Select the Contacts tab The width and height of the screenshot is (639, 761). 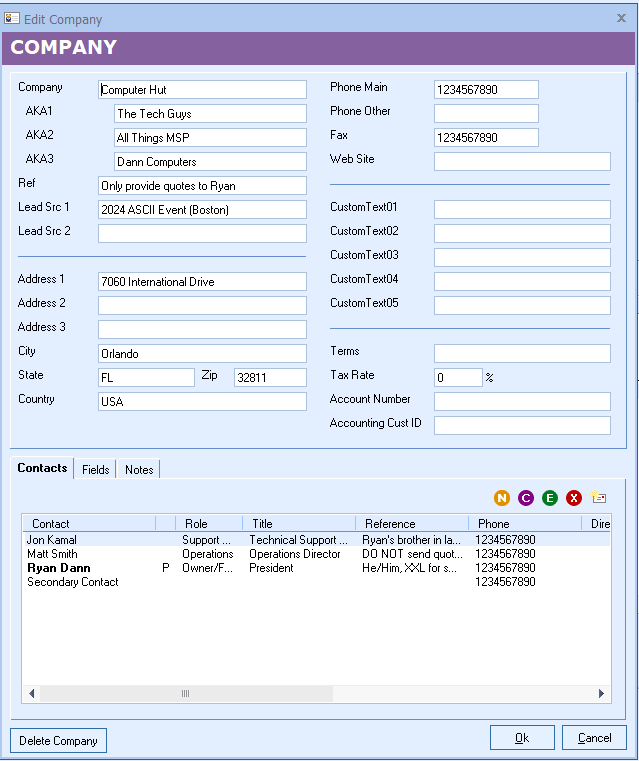click(42, 468)
